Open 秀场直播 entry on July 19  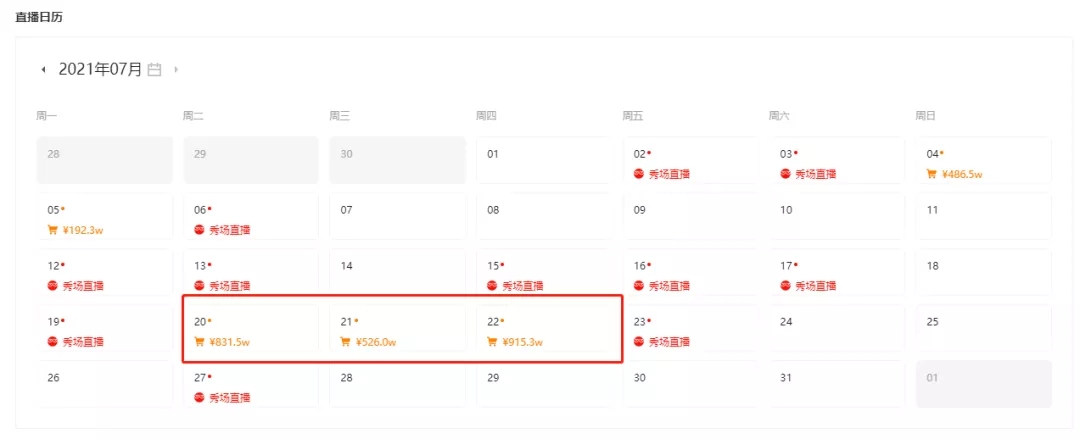83,342
